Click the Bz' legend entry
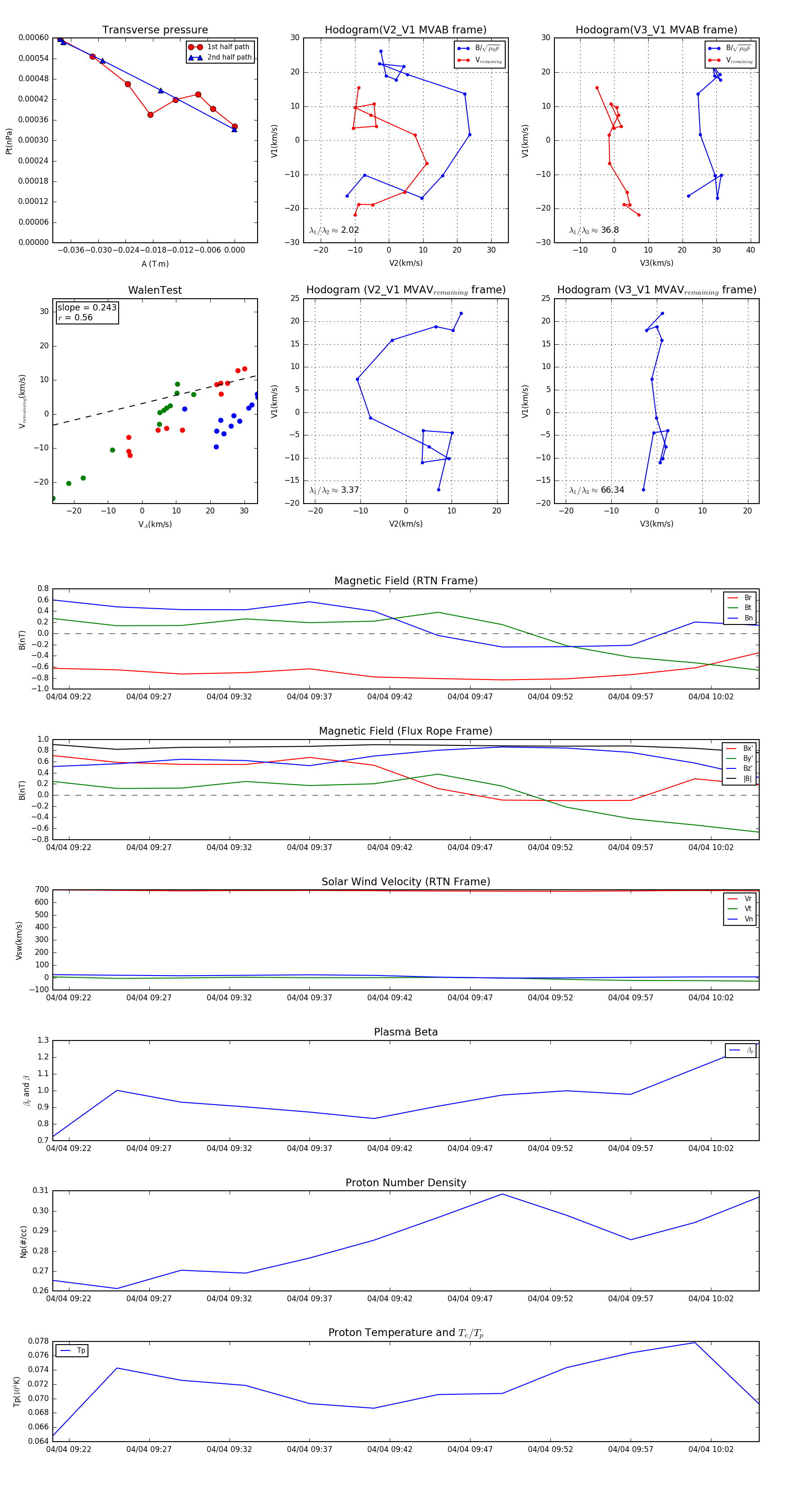Image resolution: width=812 pixels, height=1489 pixels. [x=740, y=768]
